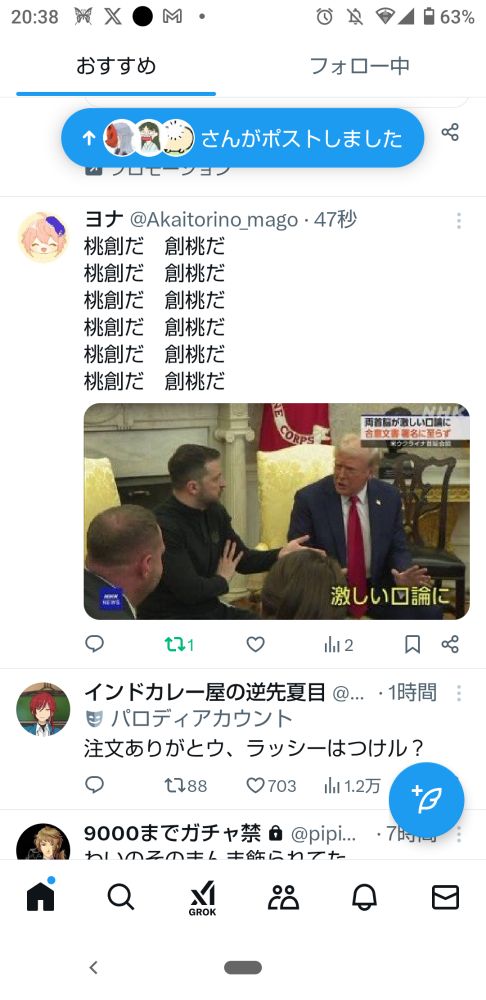Screen dimensions: 486x1000
Task: Reply to ヨナ's post
Action: [94, 644]
